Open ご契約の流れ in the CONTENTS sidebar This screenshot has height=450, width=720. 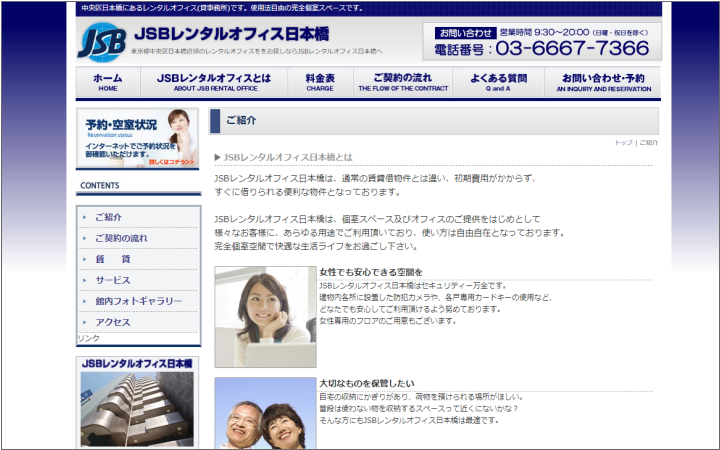pos(121,238)
